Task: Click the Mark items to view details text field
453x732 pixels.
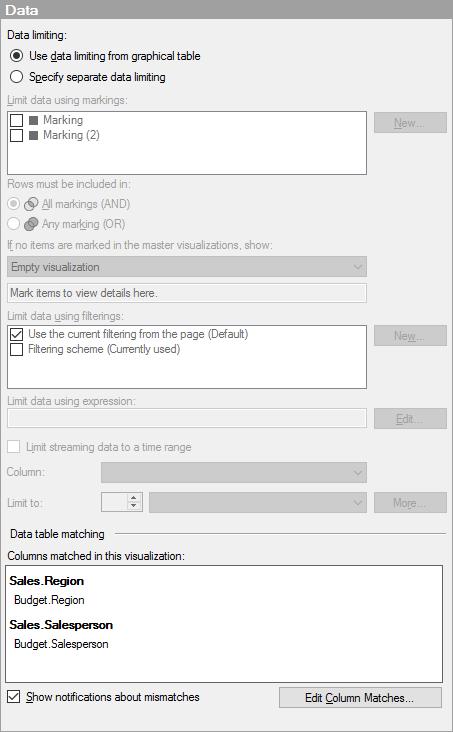Action: tap(187, 293)
